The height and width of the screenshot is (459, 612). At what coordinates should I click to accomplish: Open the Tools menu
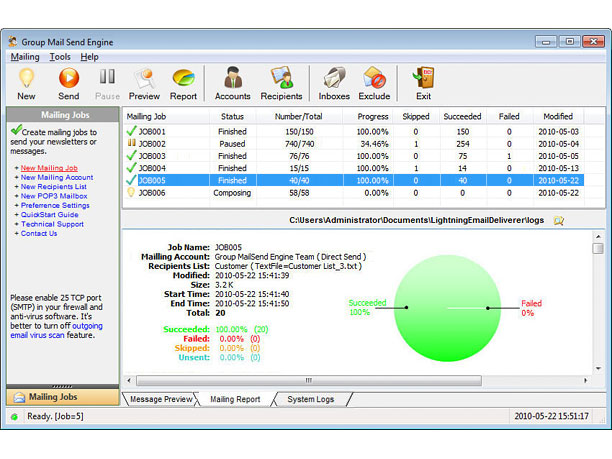tap(60, 57)
